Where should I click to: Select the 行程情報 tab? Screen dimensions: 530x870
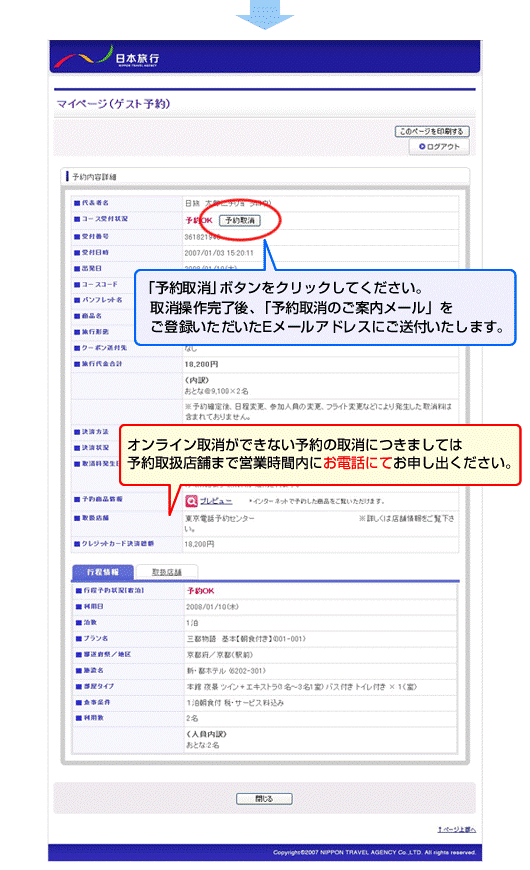click(x=103, y=571)
